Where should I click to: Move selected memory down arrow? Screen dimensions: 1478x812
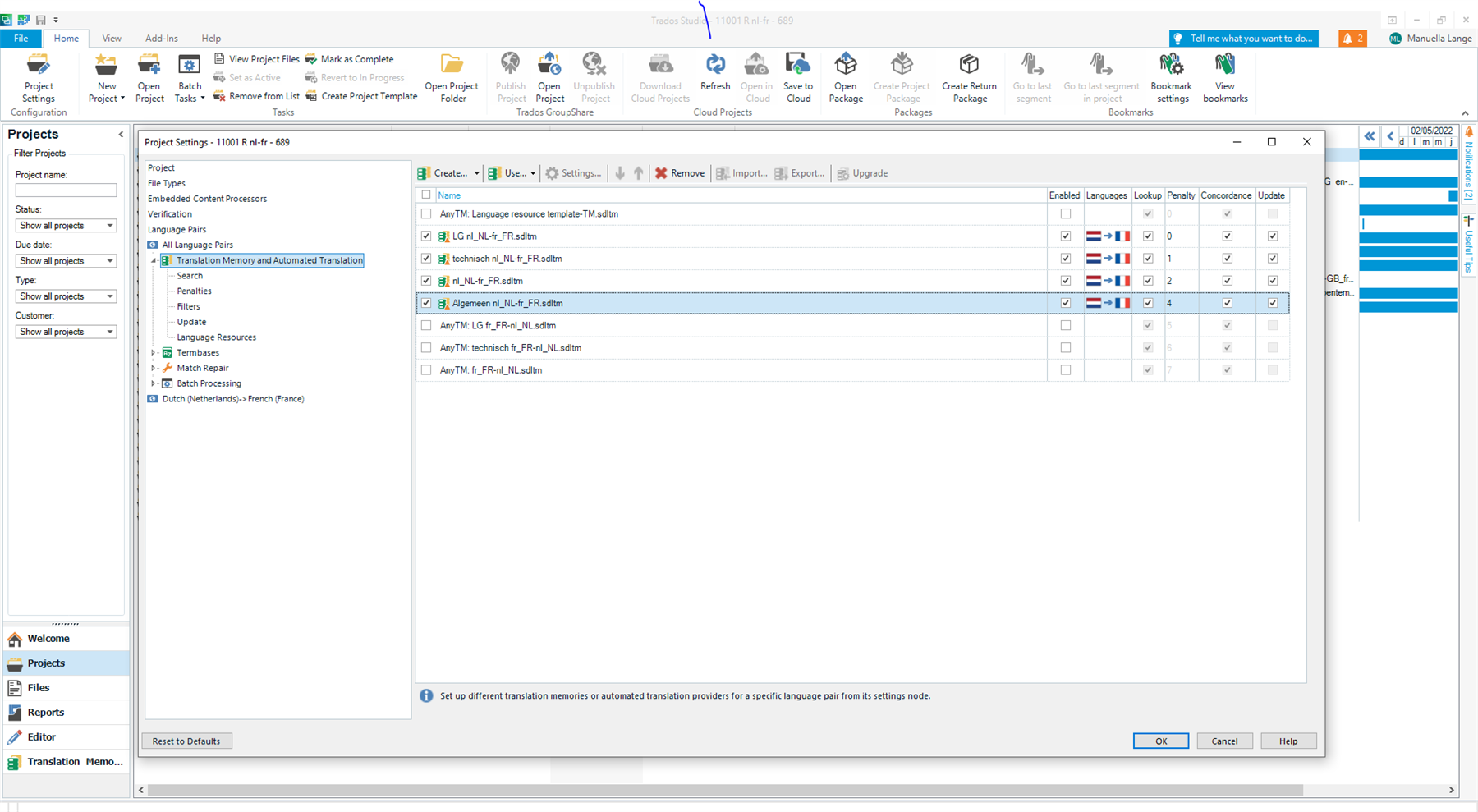click(x=620, y=173)
